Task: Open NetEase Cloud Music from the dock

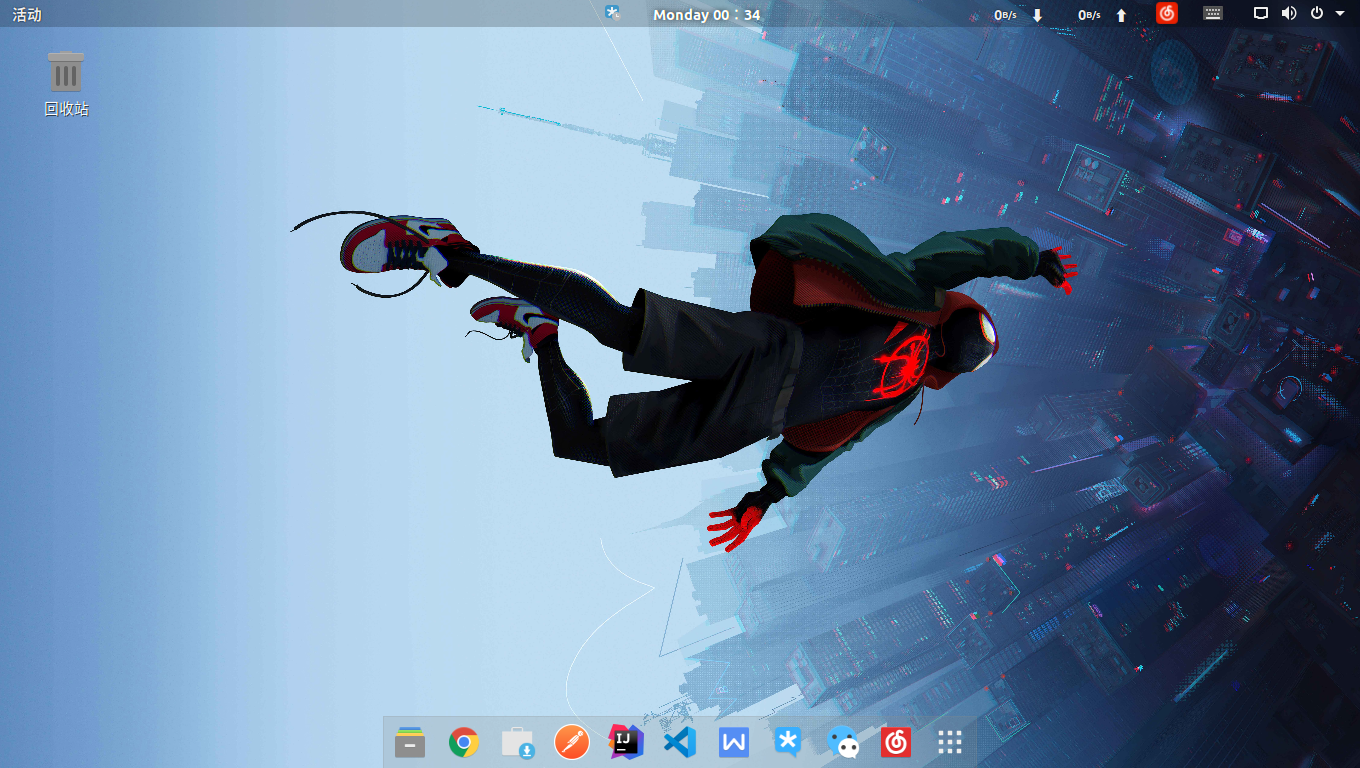Action: (x=896, y=743)
